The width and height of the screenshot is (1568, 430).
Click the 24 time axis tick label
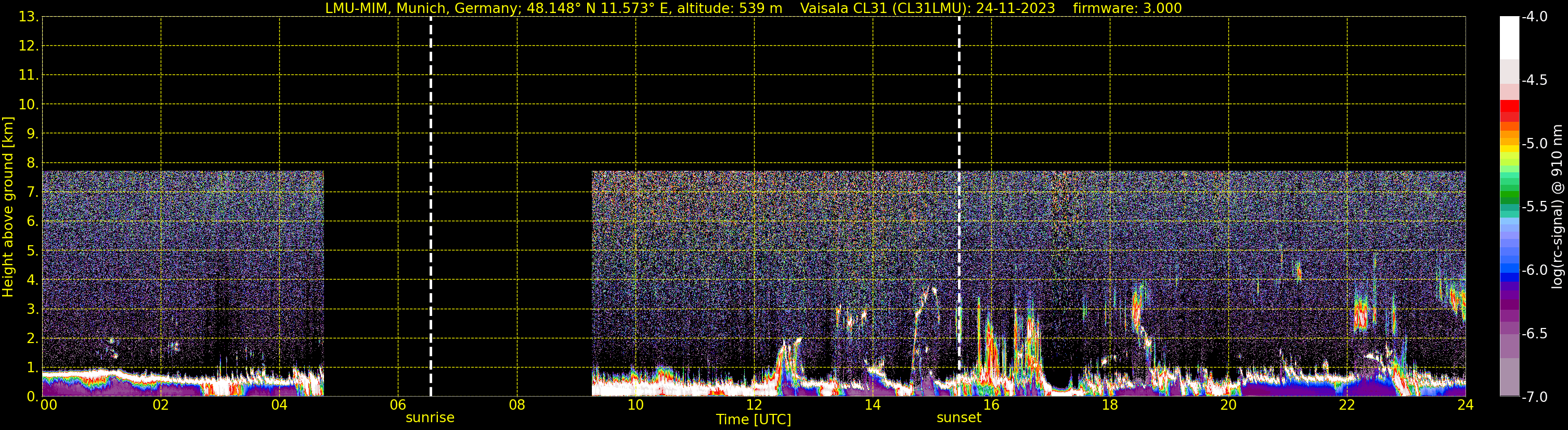1466,404
